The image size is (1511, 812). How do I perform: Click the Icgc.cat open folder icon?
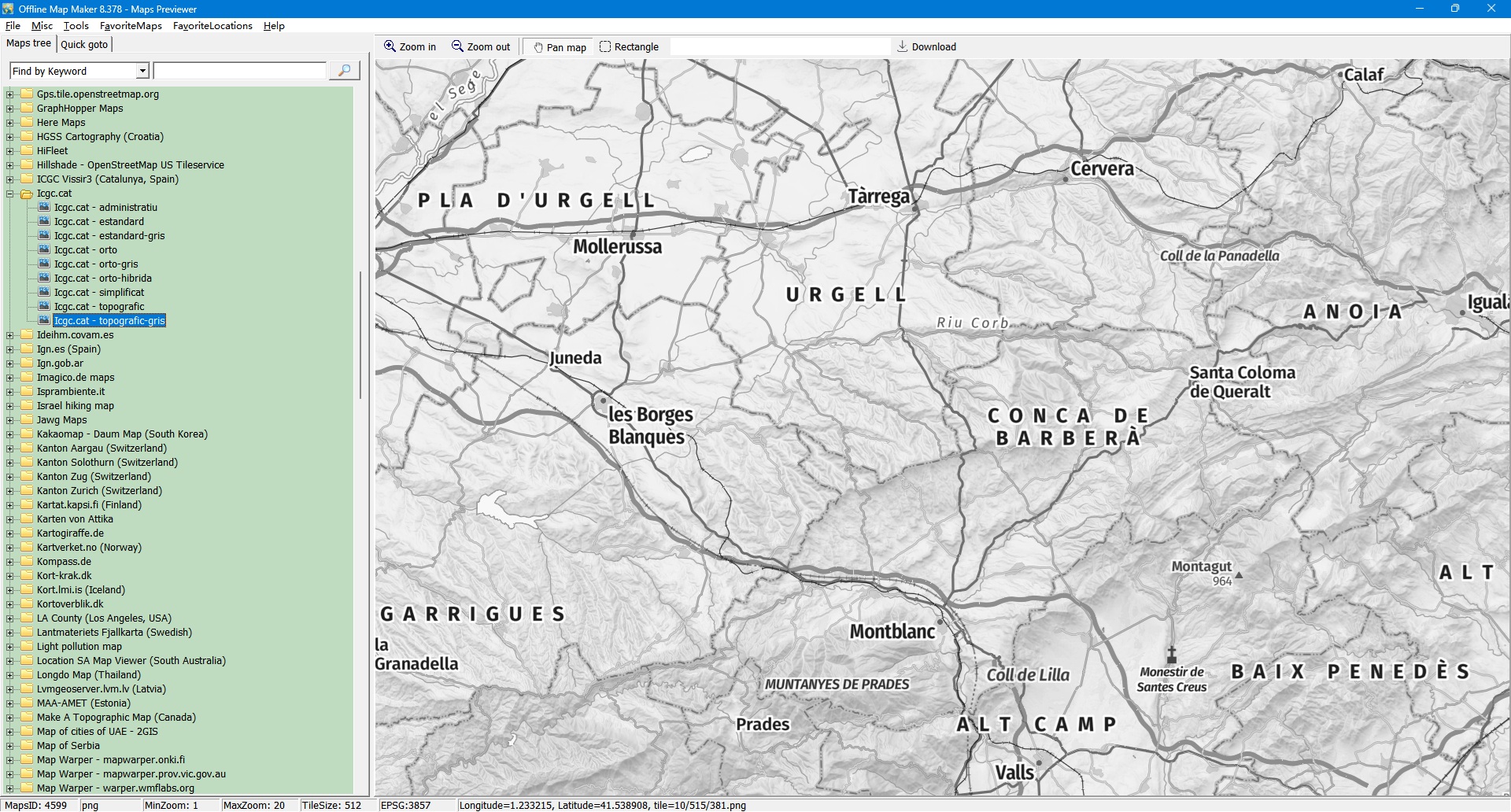tap(27, 194)
